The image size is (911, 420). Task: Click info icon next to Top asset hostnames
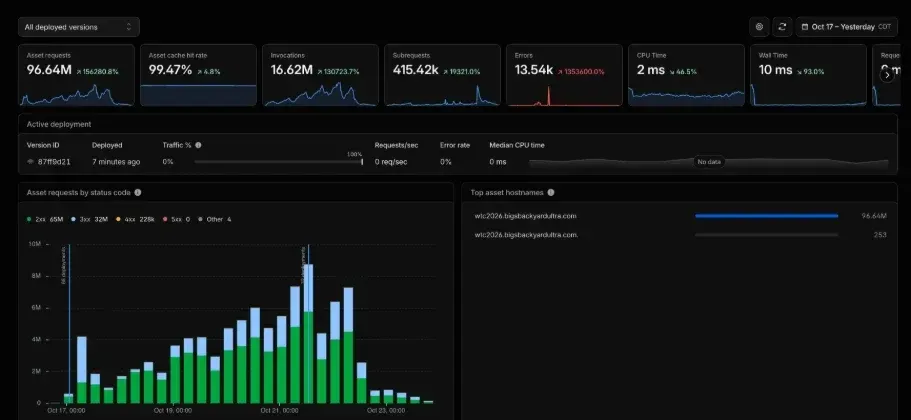551,192
